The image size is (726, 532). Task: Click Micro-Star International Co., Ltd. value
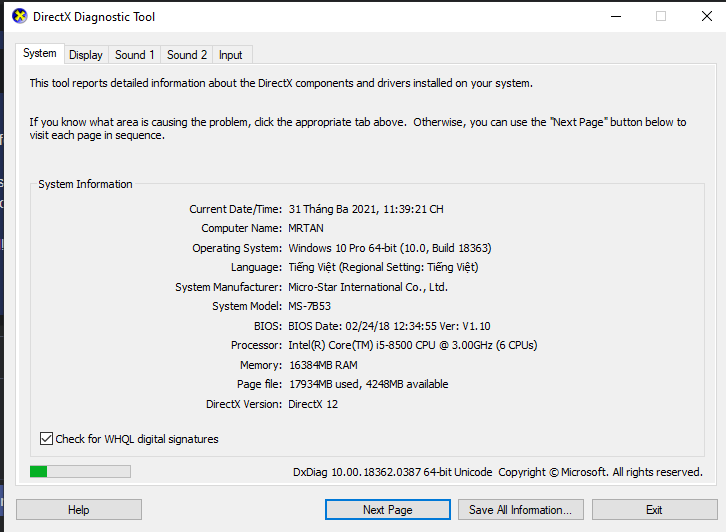(x=368, y=287)
